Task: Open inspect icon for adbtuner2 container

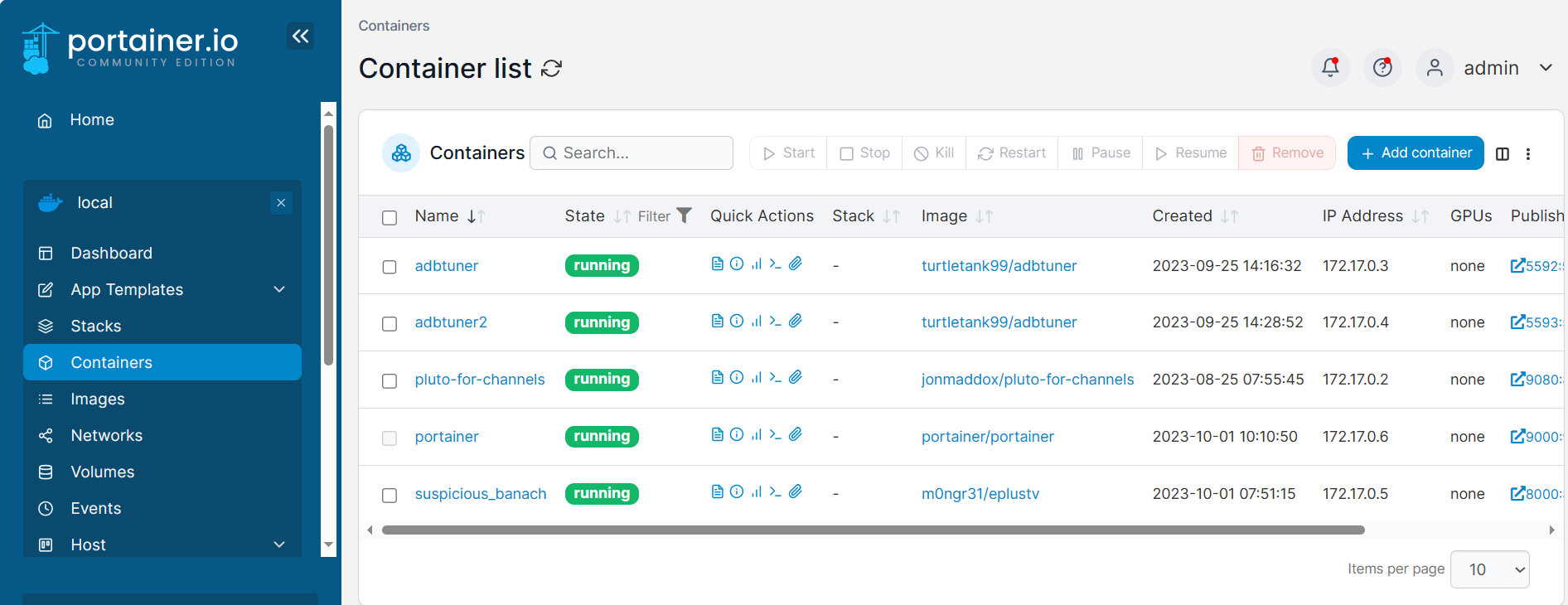Action: pos(737,321)
